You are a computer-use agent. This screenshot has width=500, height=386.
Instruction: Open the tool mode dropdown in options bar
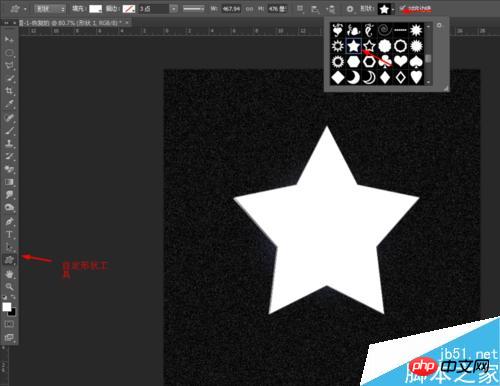coord(49,9)
